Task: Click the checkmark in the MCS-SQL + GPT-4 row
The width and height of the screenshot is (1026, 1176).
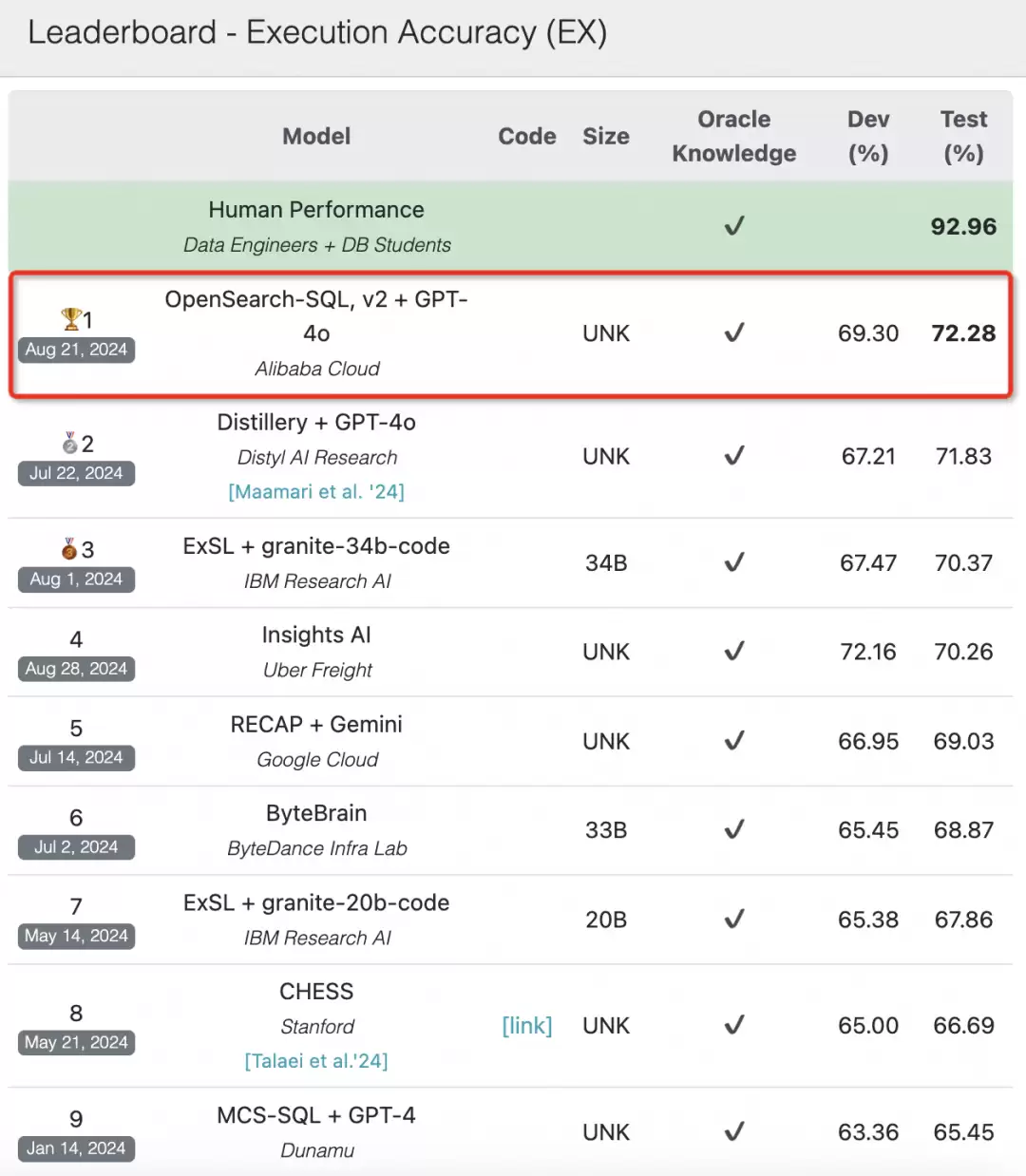Action: coord(734,1131)
